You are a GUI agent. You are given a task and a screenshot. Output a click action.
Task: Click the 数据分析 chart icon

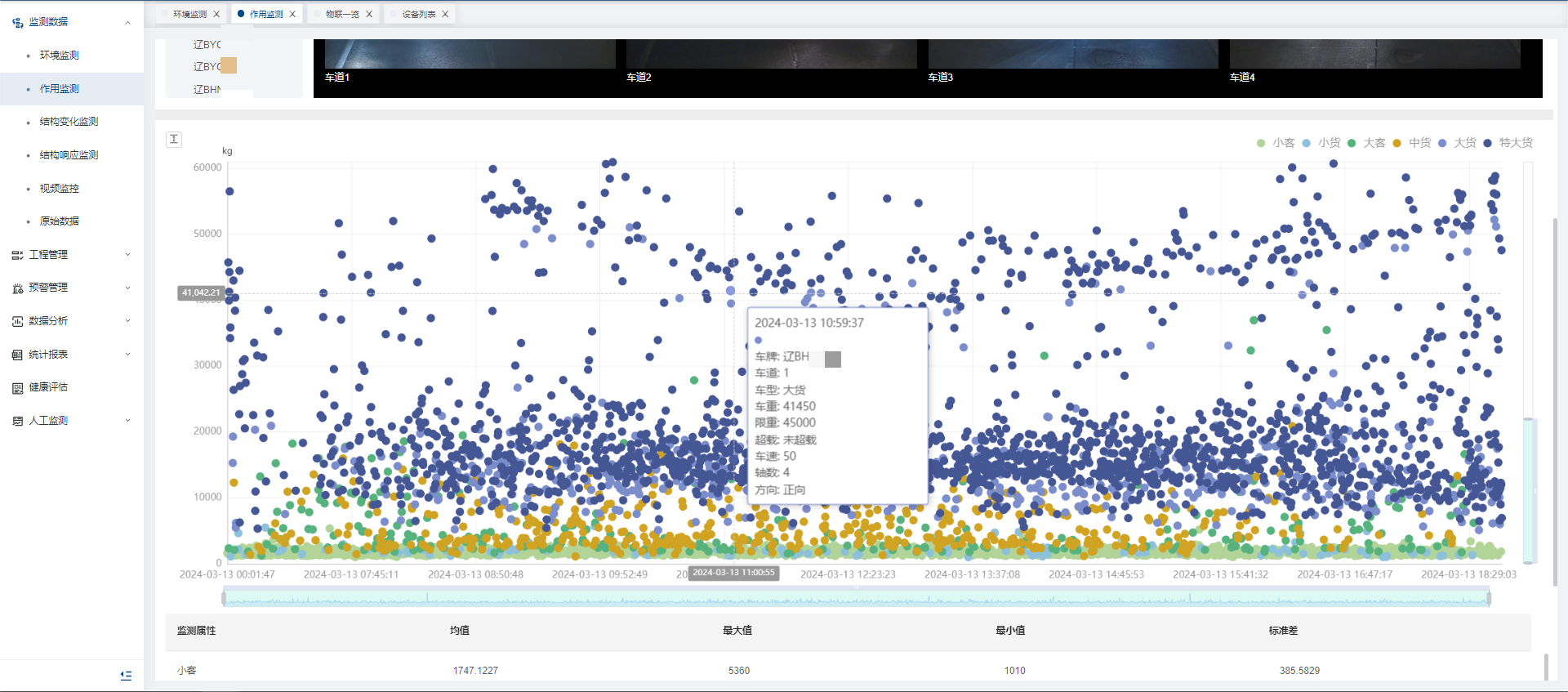17,322
